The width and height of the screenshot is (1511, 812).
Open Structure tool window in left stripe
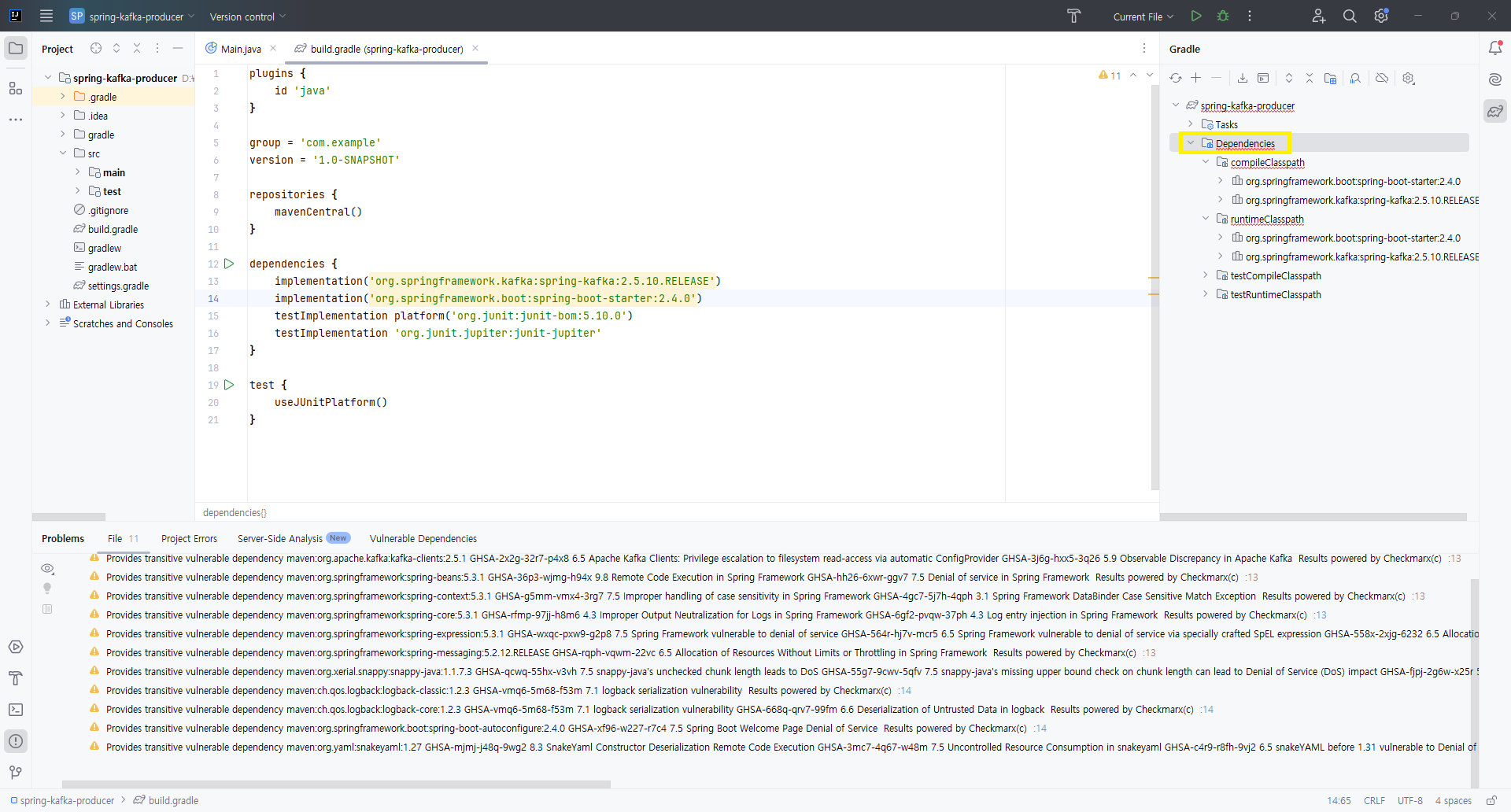(16, 88)
